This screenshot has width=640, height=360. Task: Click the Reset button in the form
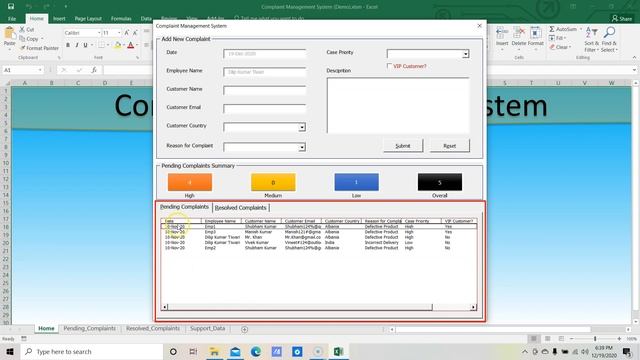[449, 146]
